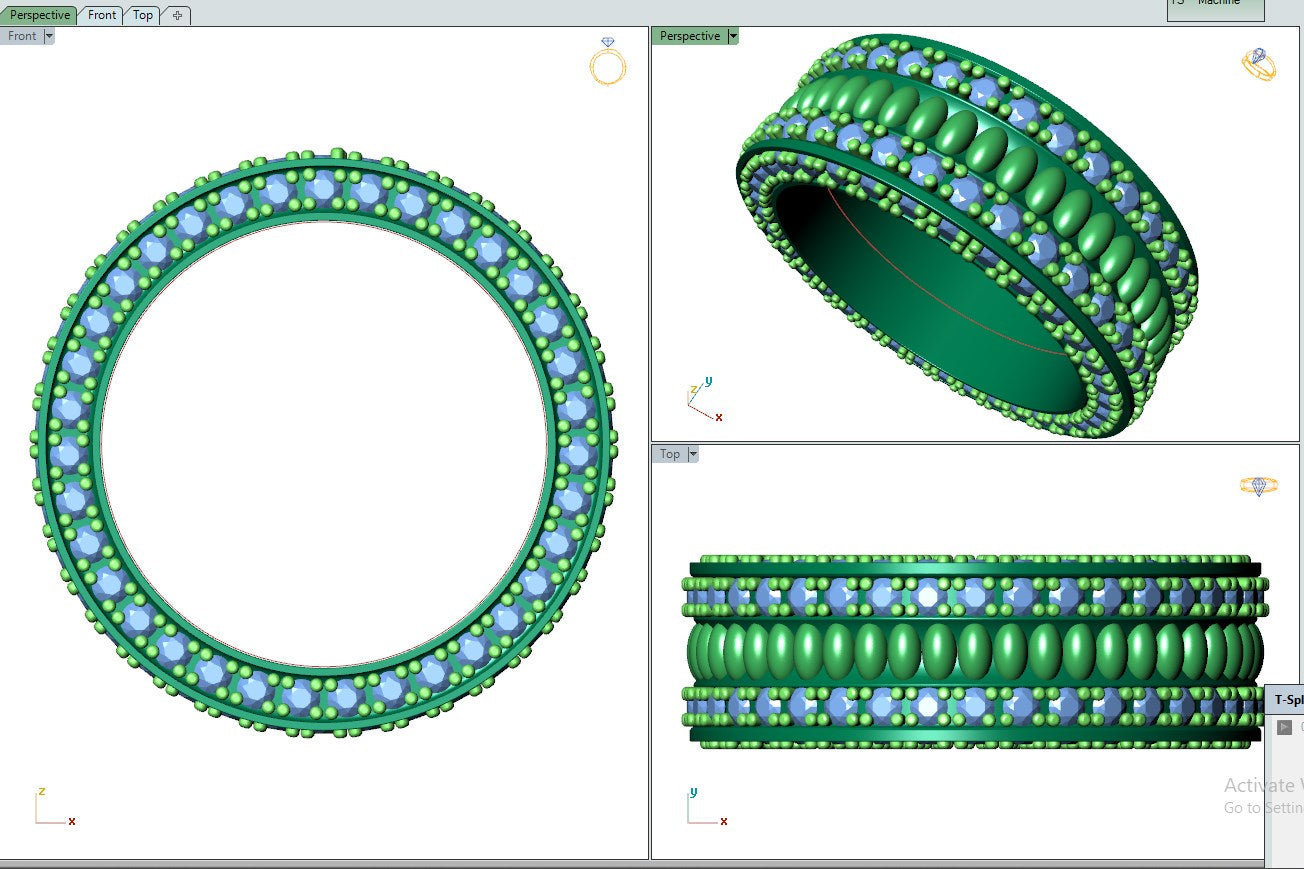The height and width of the screenshot is (869, 1304).
Task: Add a new viewport tab with plus icon
Action: [177, 15]
